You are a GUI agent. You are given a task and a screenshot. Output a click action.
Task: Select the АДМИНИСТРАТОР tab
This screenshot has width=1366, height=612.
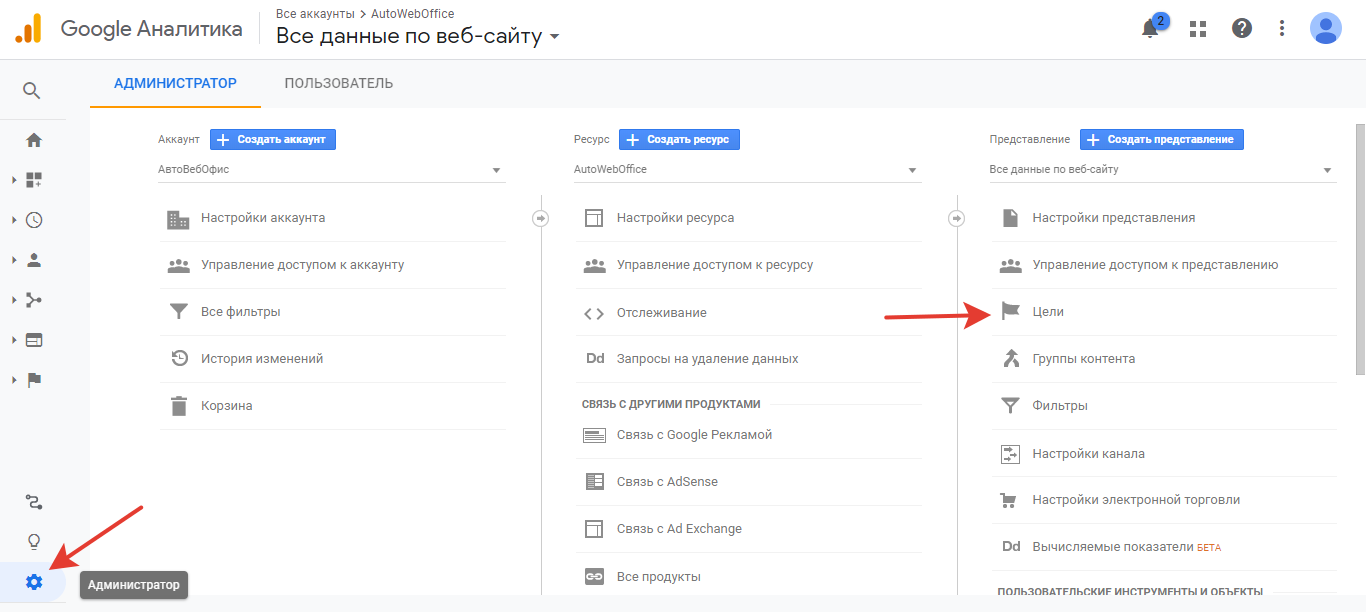coord(175,83)
